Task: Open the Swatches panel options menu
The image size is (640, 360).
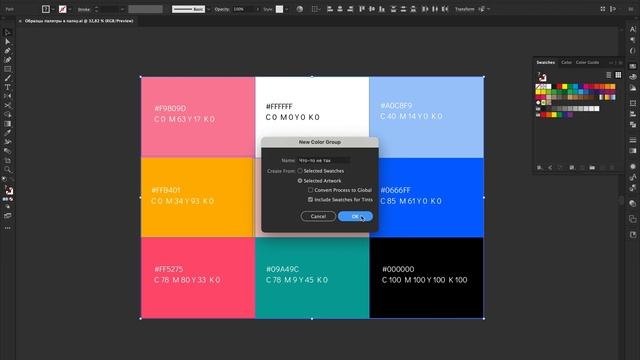Action: click(x=620, y=62)
